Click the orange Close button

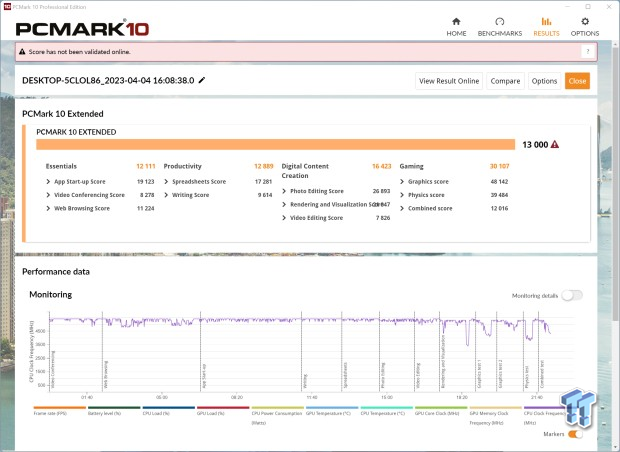577,81
